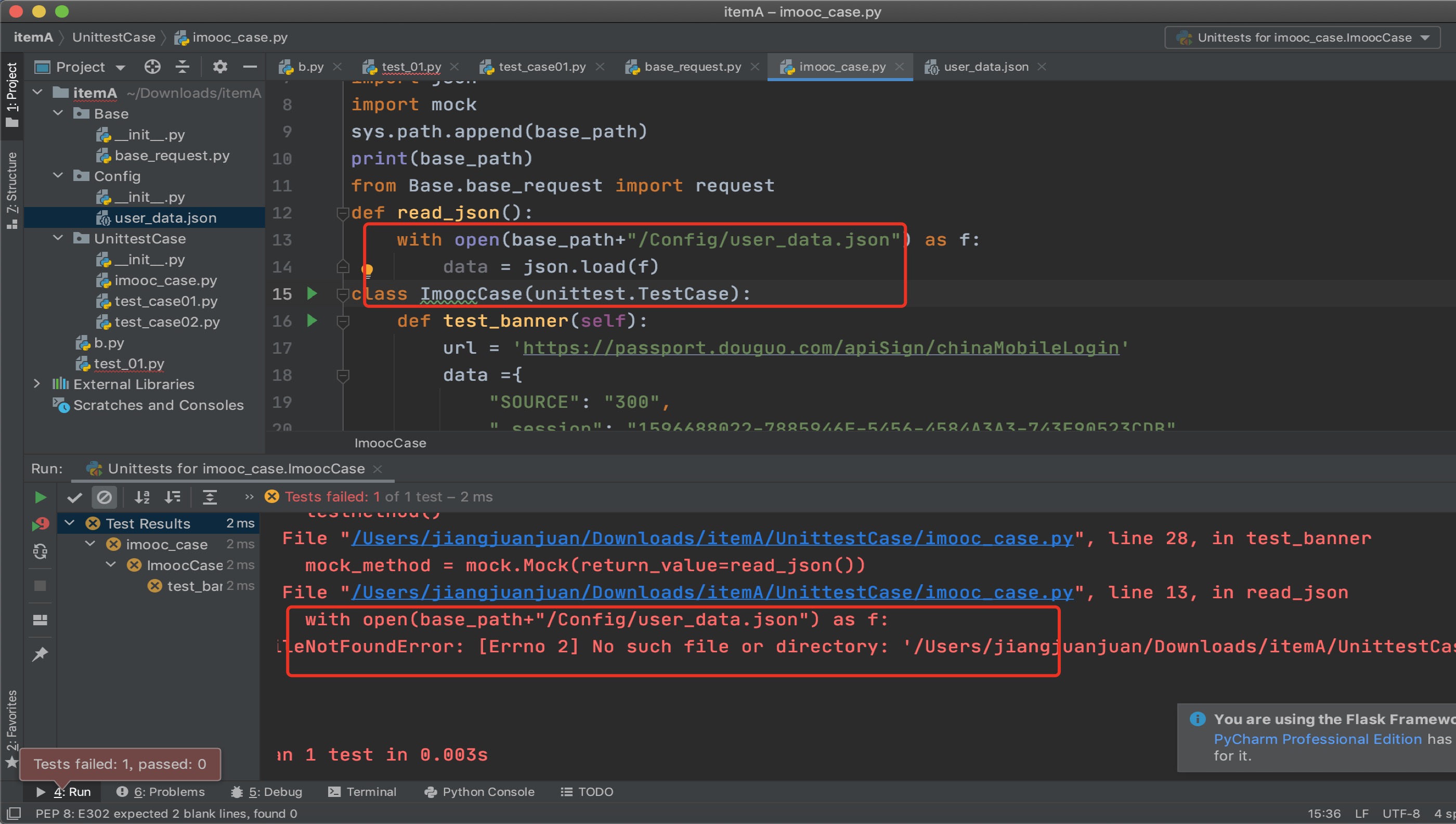Collapse the Config folder
1456x824 pixels.
(x=58, y=175)
